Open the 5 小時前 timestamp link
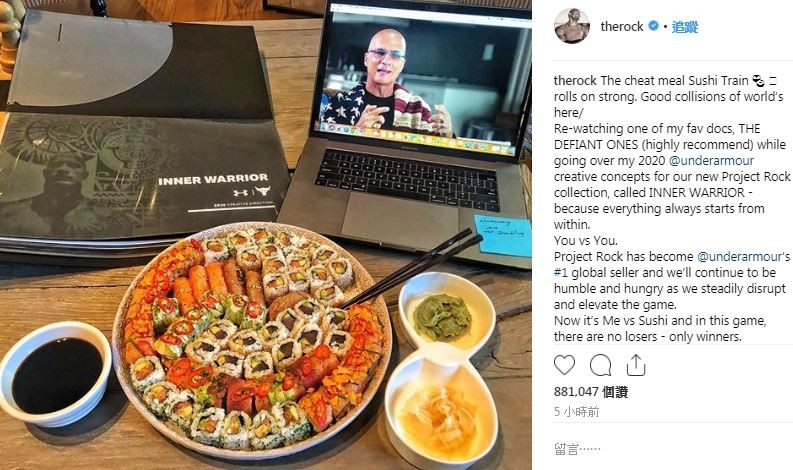Image resolution: width=793 pixels, height=470 pixels. tap(577, 412)
